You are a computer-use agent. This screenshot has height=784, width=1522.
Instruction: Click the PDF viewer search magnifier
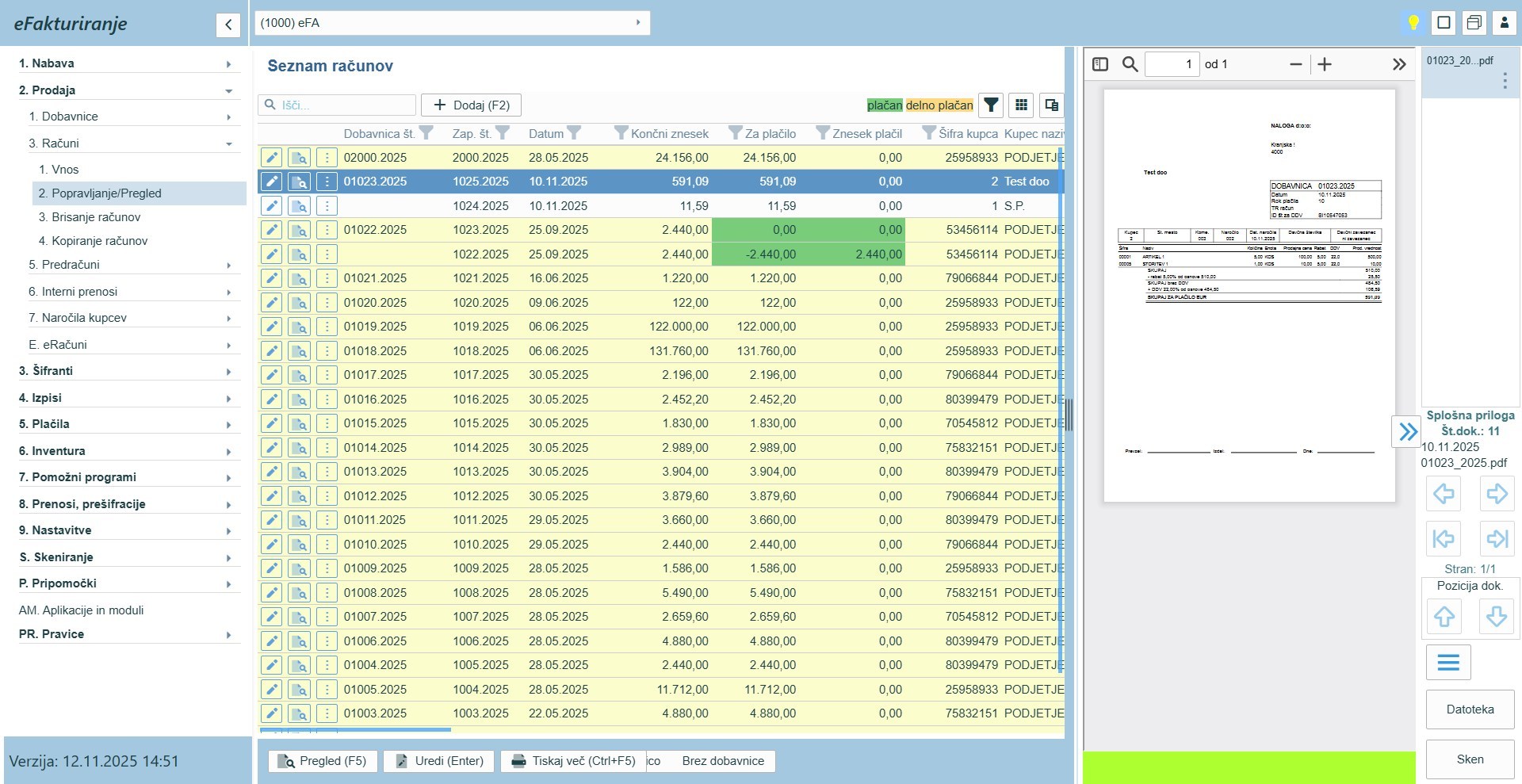[1130, 64]
